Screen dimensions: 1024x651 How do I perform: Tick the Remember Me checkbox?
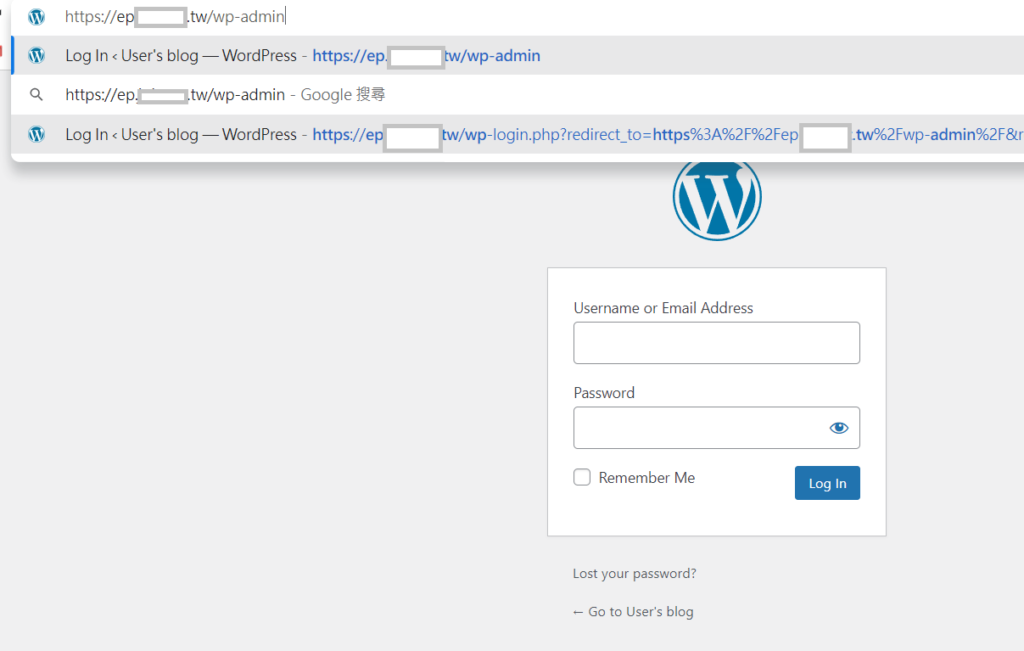coord(582,478)
